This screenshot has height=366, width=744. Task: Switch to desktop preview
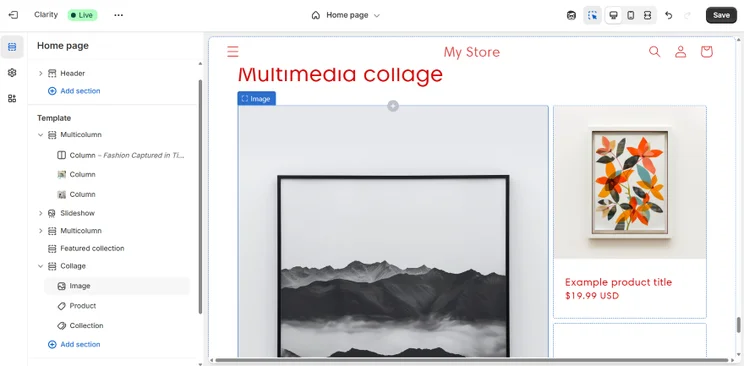[x=614, y=15]
